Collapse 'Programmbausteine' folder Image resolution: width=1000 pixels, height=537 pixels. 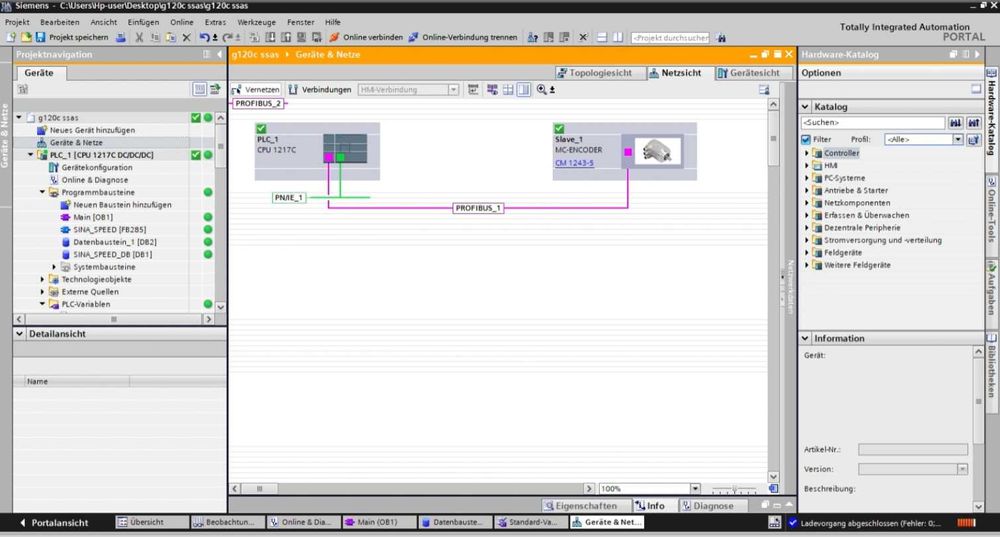[x=42, y=192]
